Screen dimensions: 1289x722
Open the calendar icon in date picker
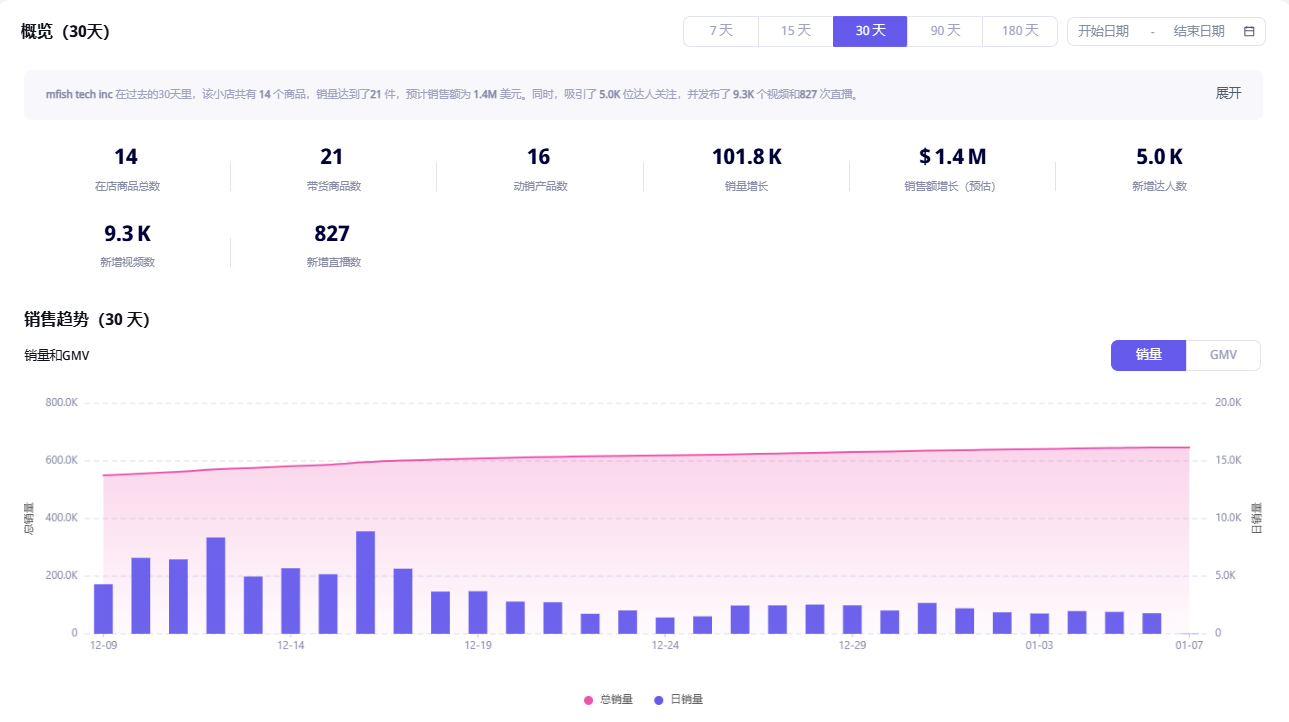[1249, 31]
